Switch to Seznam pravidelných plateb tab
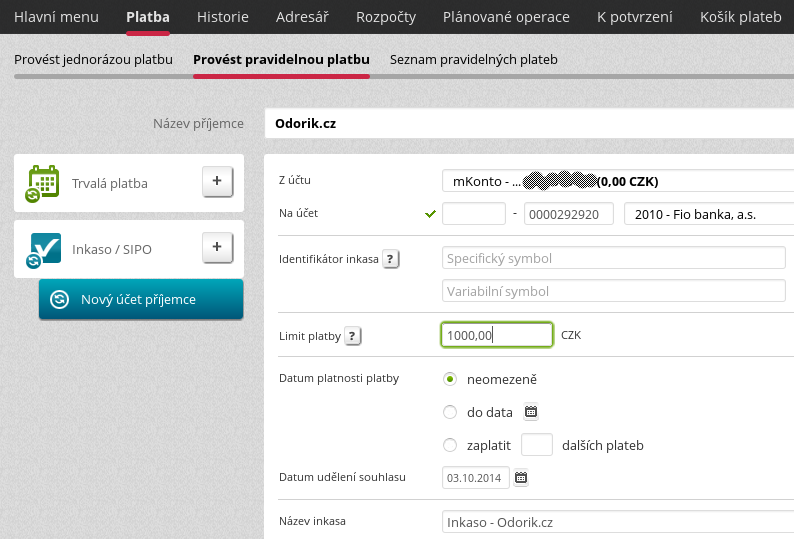Viewport: 794px width, 539px height. coord(473,60)
